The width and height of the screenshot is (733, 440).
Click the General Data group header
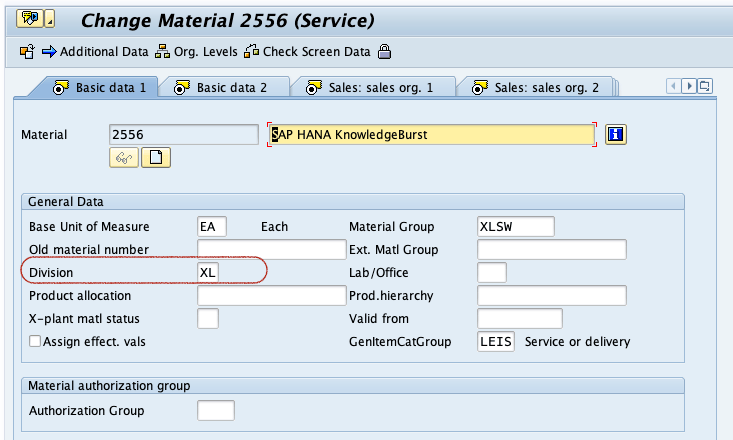pyautogui.click(x=353, y=202)
